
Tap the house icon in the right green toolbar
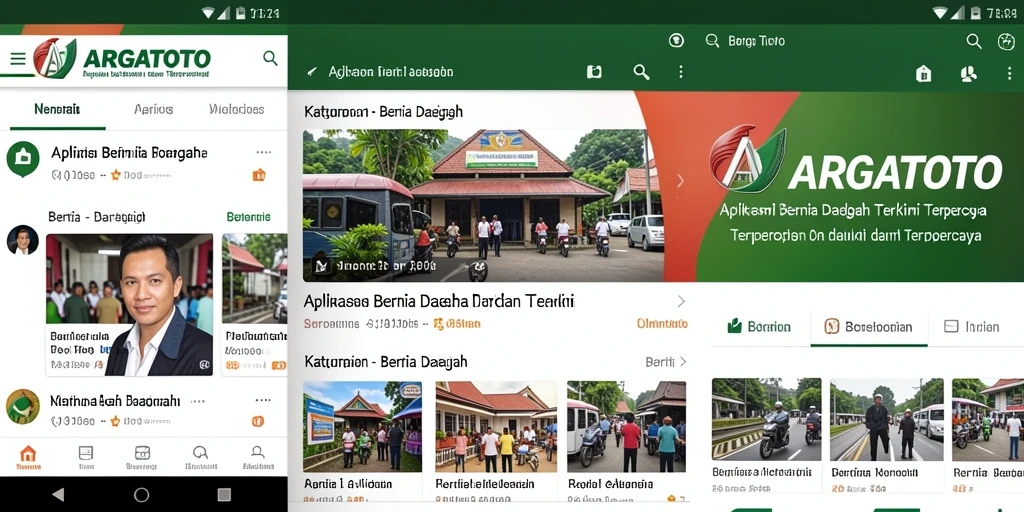(923, 73)
